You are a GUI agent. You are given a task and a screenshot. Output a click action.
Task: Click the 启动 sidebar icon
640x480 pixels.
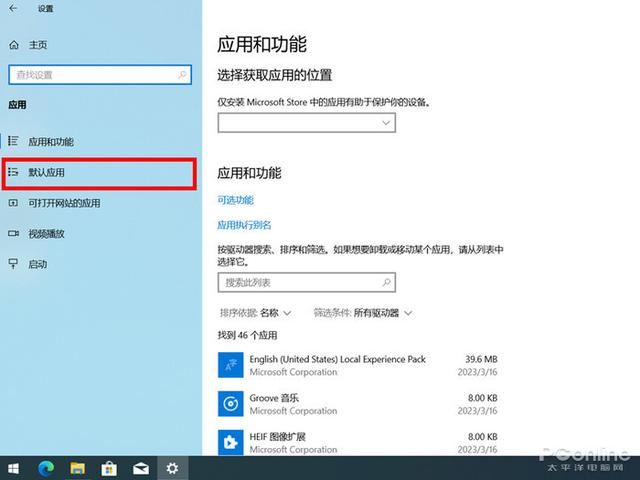(13, 264)
